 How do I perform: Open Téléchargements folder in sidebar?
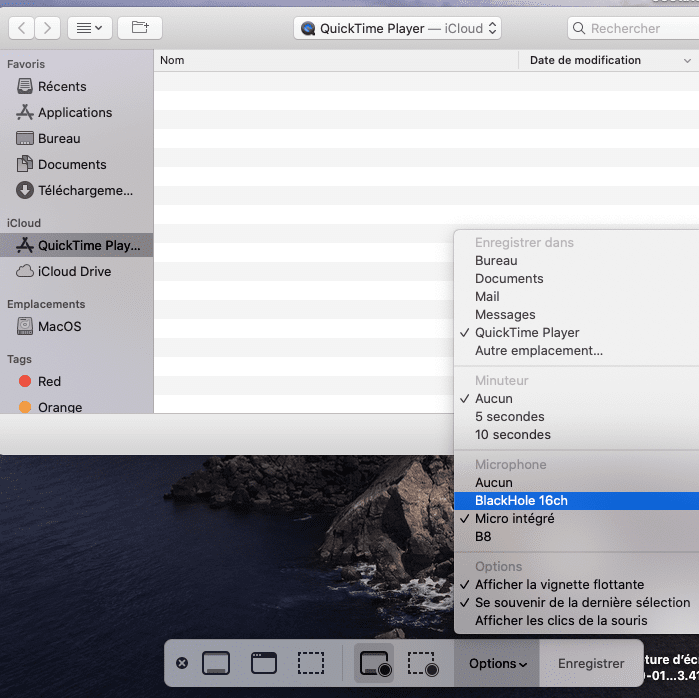coord(77,191)
